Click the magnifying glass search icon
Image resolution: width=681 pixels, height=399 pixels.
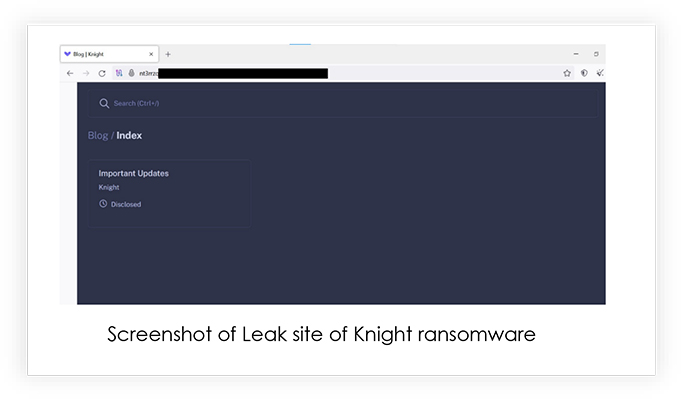click(x=104, y=103)
